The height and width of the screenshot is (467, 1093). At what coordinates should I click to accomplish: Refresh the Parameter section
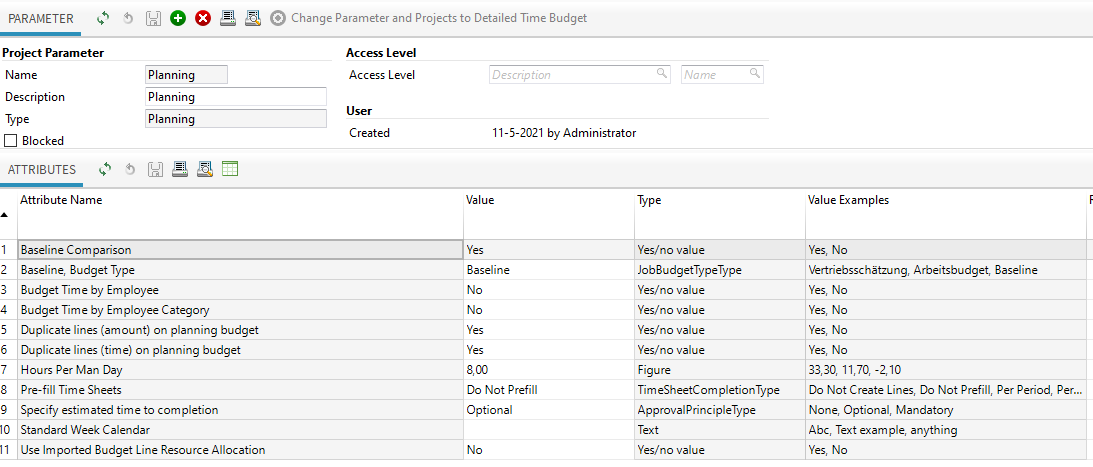click(x=103, y=18)
